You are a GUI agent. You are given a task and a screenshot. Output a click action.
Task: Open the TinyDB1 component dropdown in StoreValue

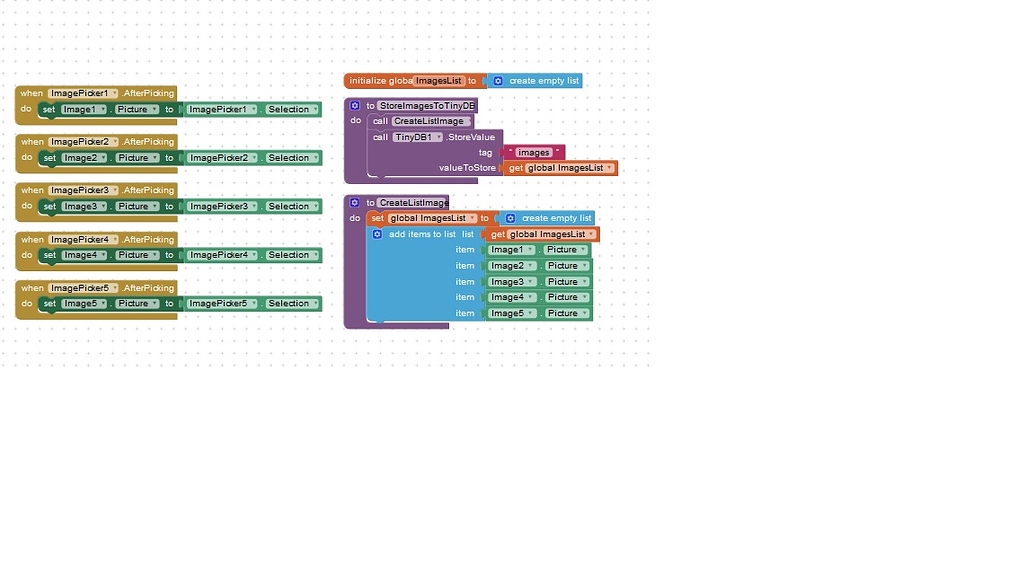click(x=440, y=137)
